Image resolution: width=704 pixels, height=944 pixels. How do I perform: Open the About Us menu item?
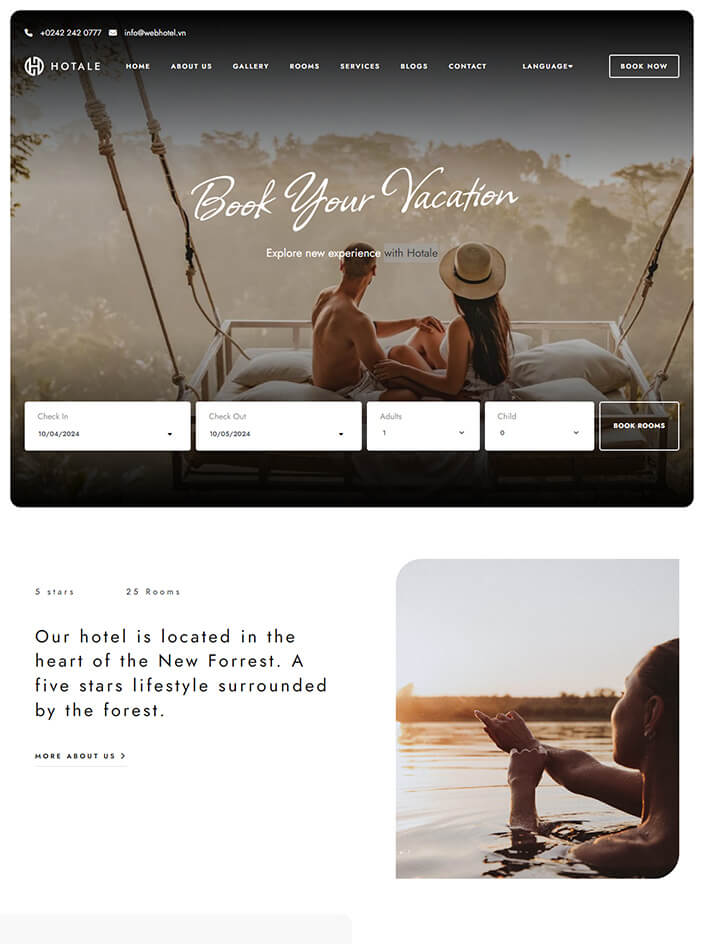pos(192,66)
